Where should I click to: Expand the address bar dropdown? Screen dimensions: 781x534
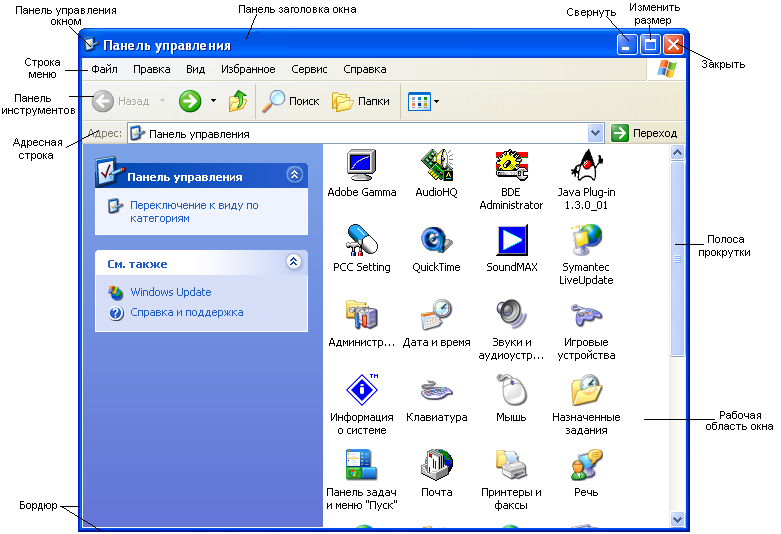click(595, 134)
